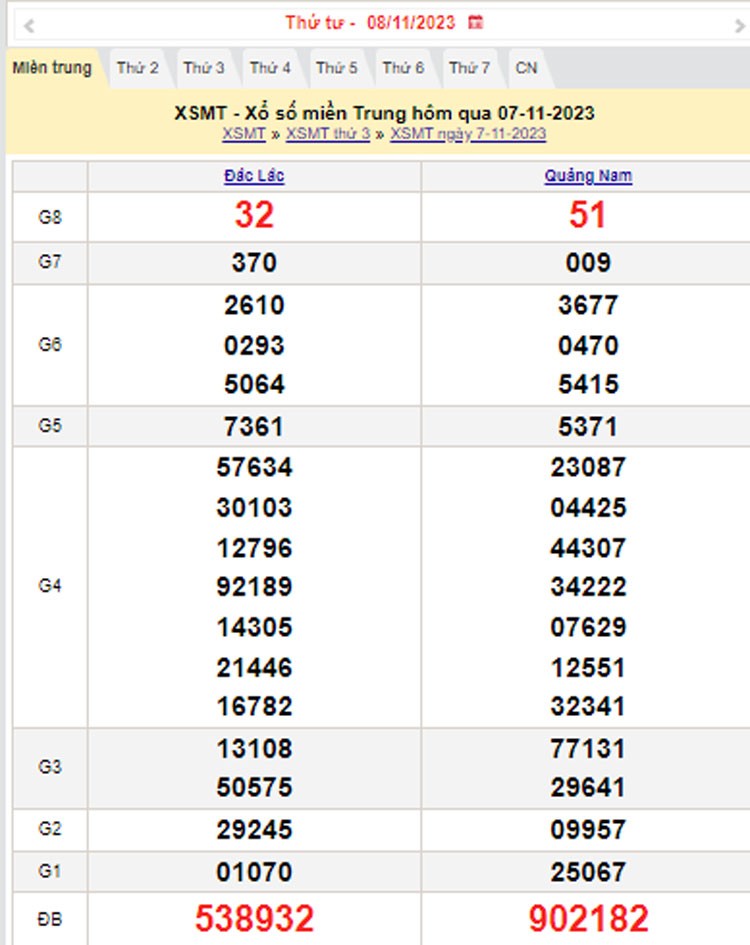Open the Đắc Lắc province link
This screenshot has height=945, width=750.
point(254,176)
